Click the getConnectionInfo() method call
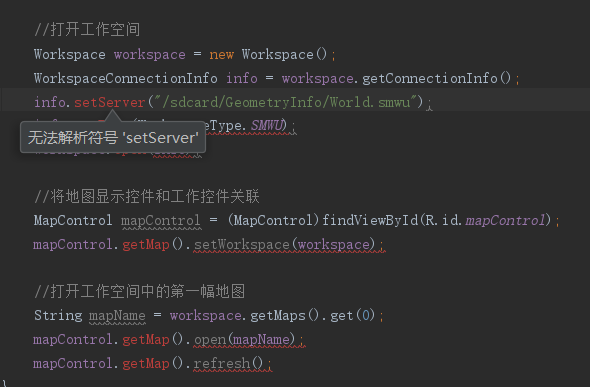 [x=436, y=79]
